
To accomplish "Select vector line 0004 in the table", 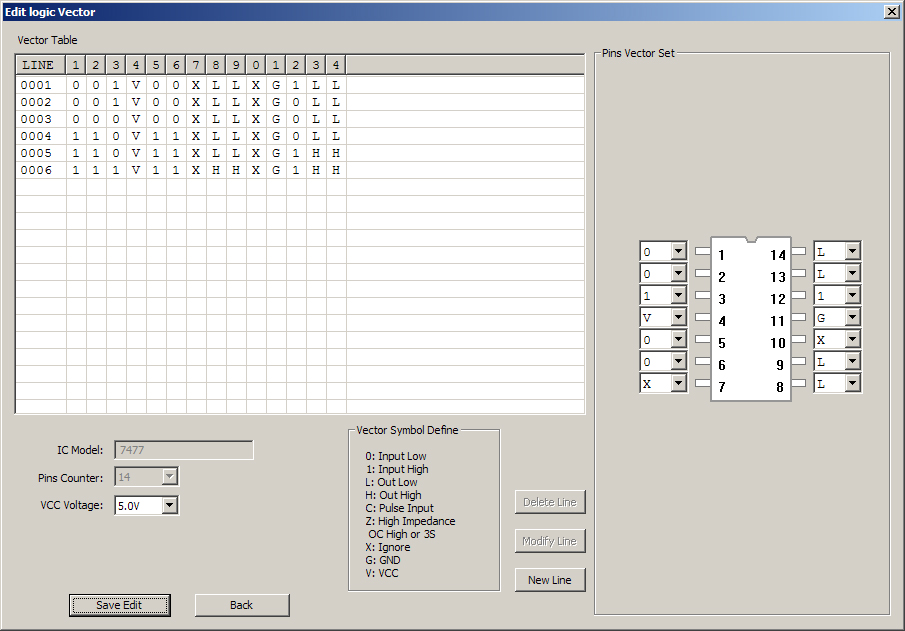I will tap(36, 136).
